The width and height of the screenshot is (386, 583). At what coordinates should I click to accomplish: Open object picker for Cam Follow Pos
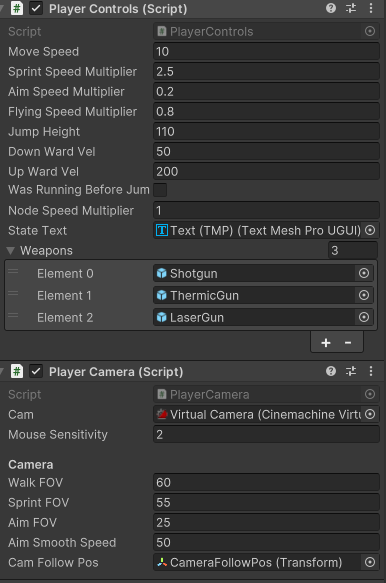(x=370, y=562)
